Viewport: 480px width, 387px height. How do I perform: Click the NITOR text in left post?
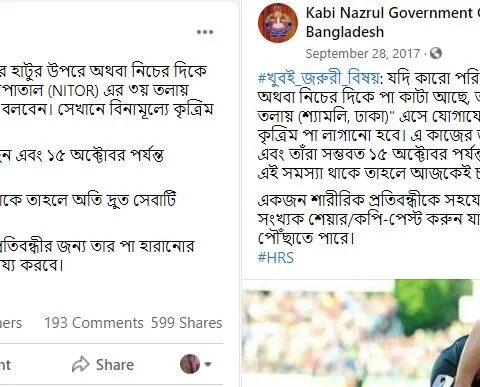pos(68,91)
